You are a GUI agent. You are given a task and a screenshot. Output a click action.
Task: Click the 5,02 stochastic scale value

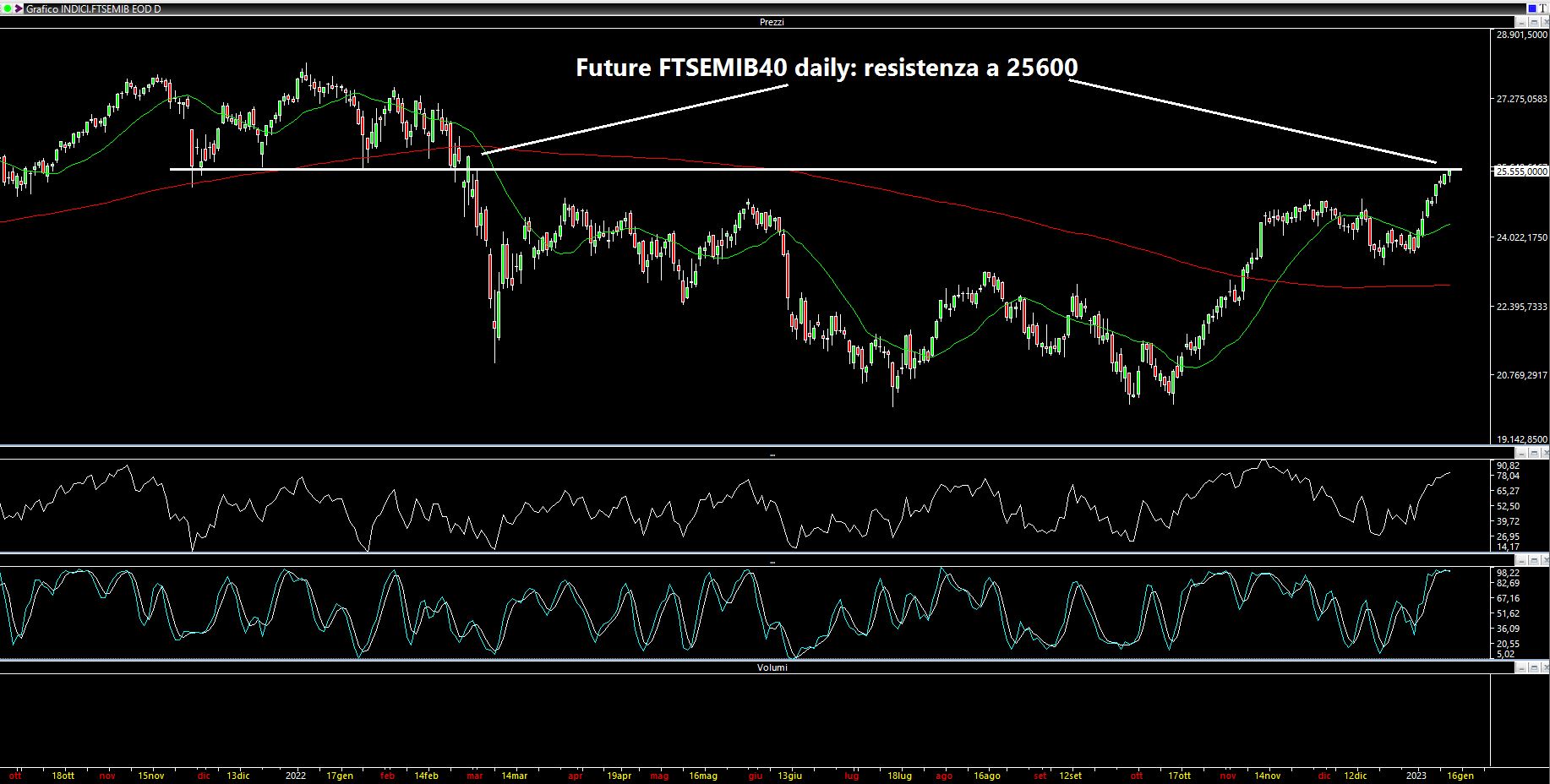click(x=1505, y=655)
